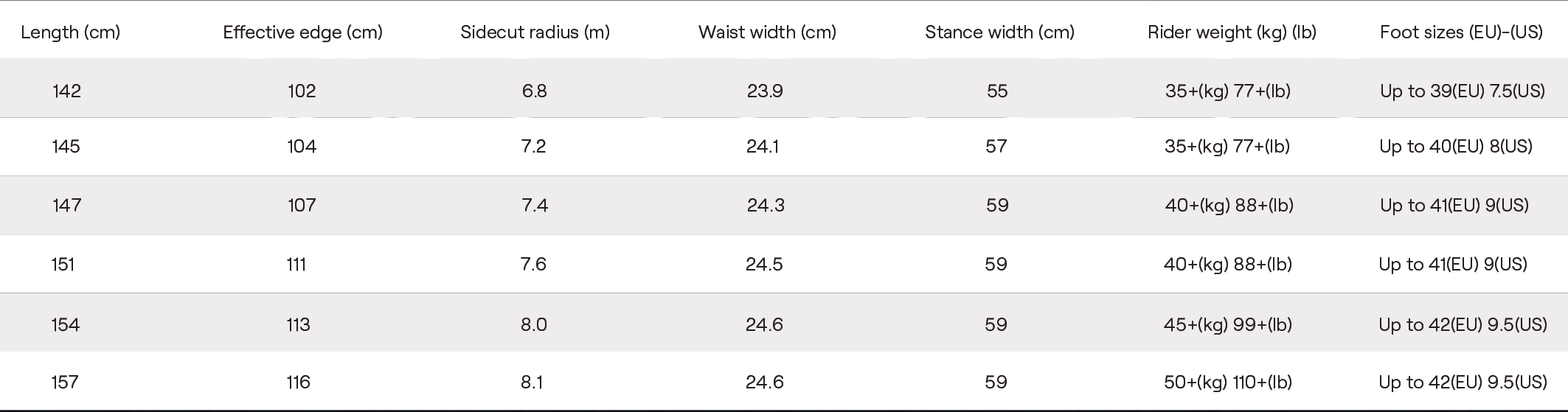Click the Stance width (cm) header

coord(1000,32)
